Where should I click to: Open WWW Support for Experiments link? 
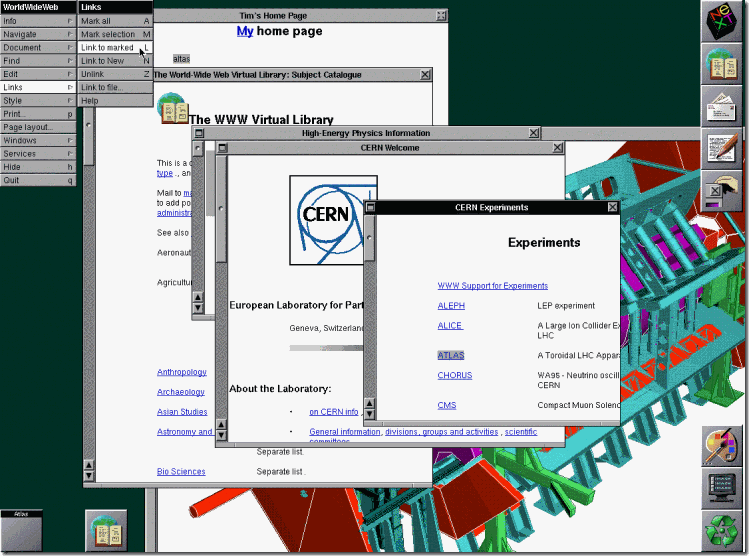[x=492, y=286]
